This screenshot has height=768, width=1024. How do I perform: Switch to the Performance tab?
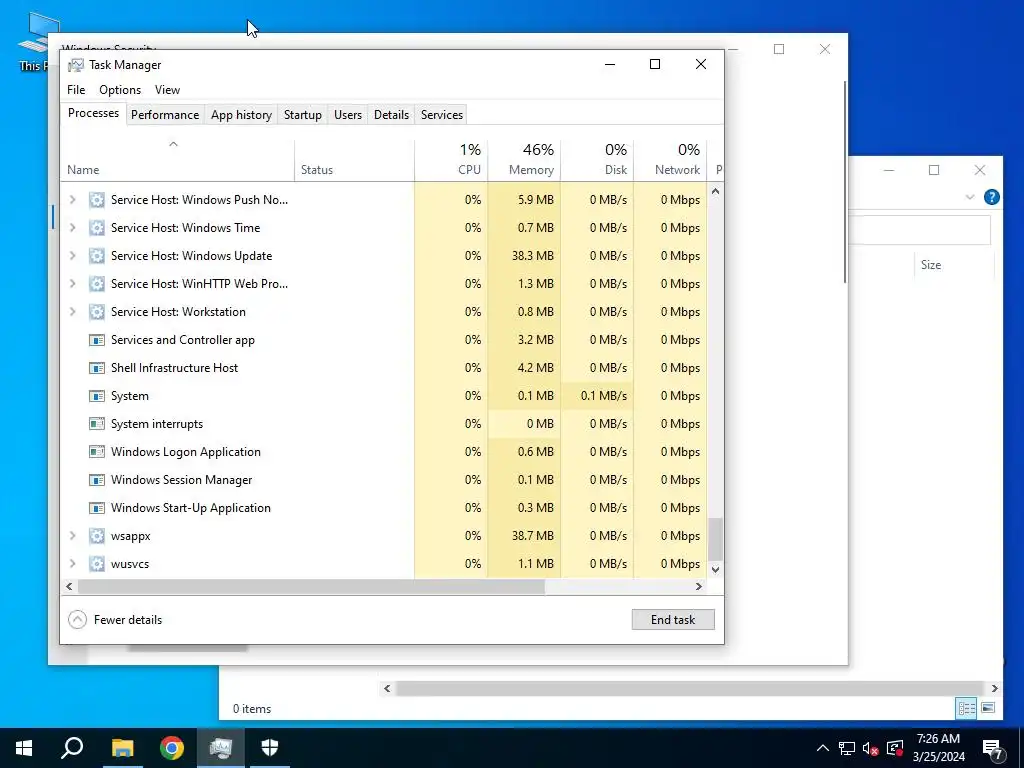click(165, 115)
